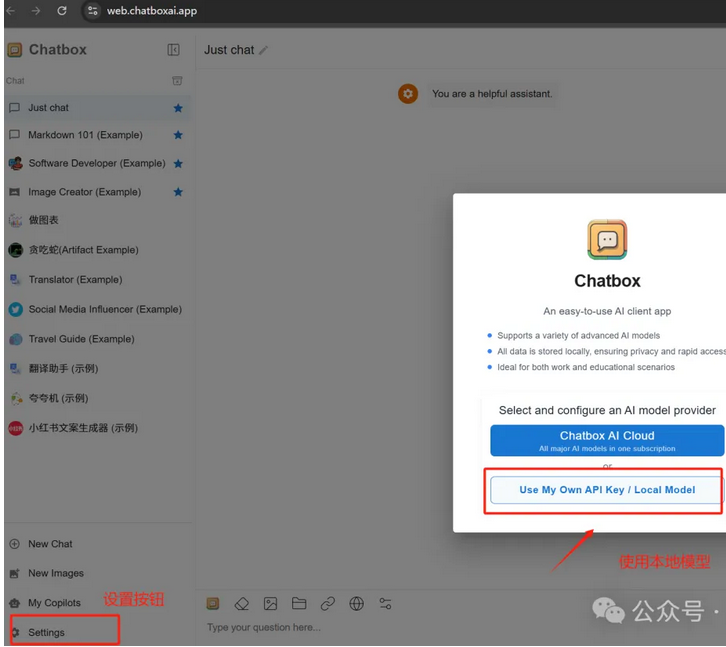Reload the browser page
Screen dimensions: 726x647
point(62,10)
